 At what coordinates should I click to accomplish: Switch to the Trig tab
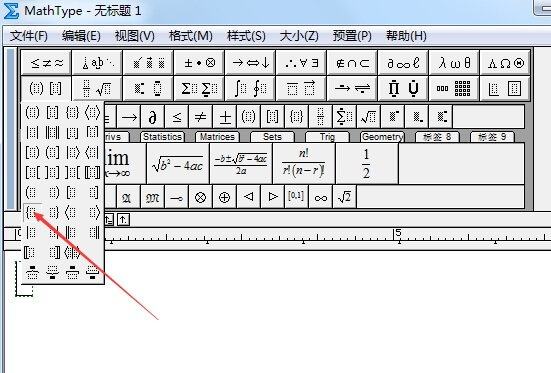(x=327, y=137)
